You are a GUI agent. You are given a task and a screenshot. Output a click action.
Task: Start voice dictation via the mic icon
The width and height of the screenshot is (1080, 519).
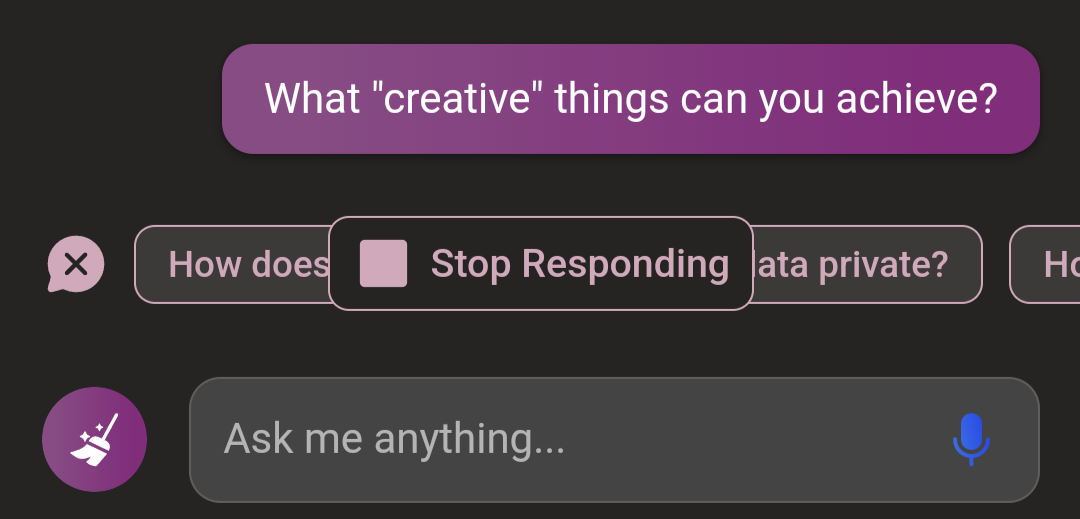click(971, 439)
